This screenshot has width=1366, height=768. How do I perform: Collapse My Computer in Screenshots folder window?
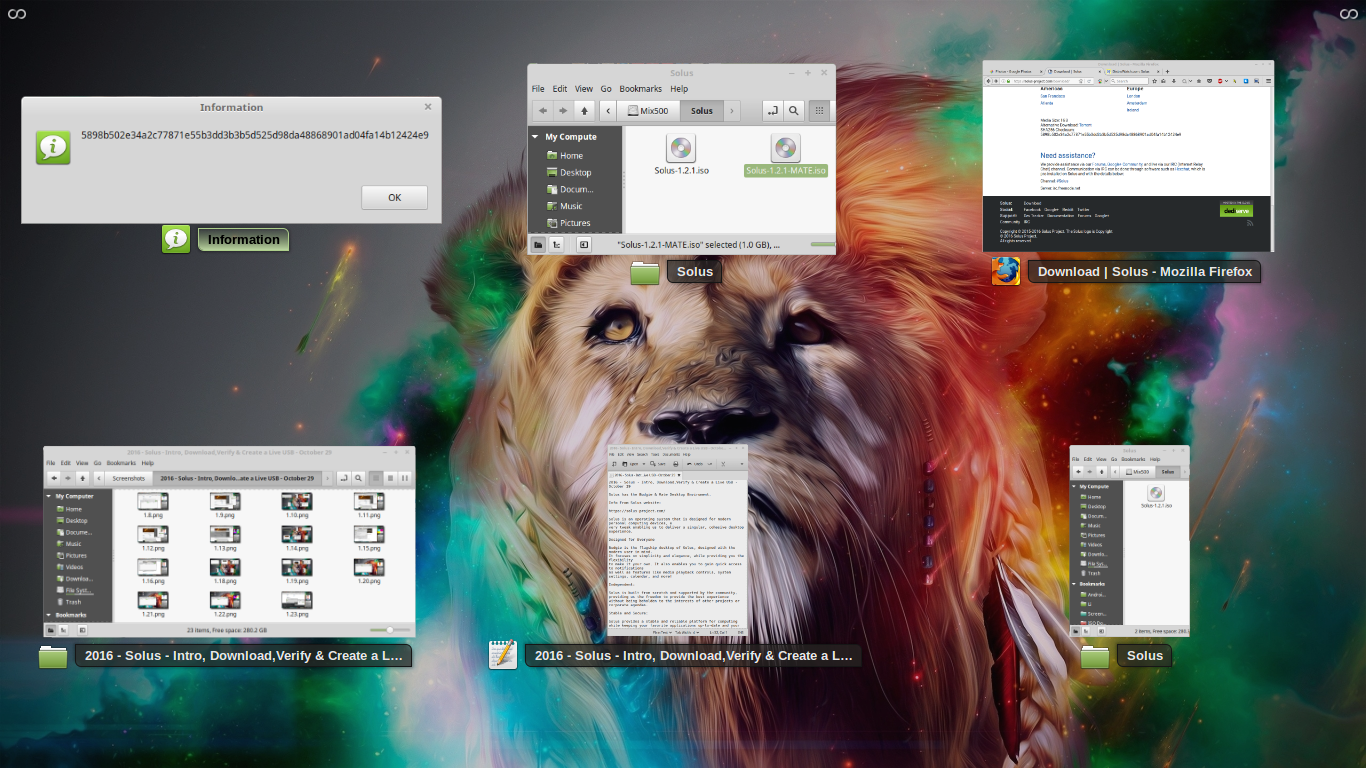(48, 496)
